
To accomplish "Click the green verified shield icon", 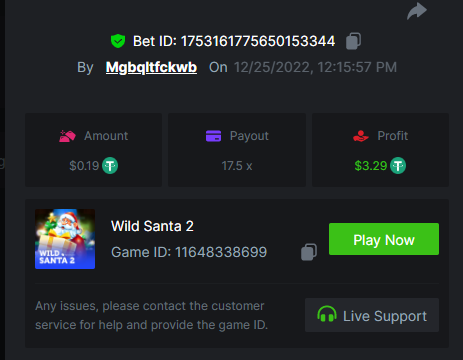I will [x=118, y=41].
